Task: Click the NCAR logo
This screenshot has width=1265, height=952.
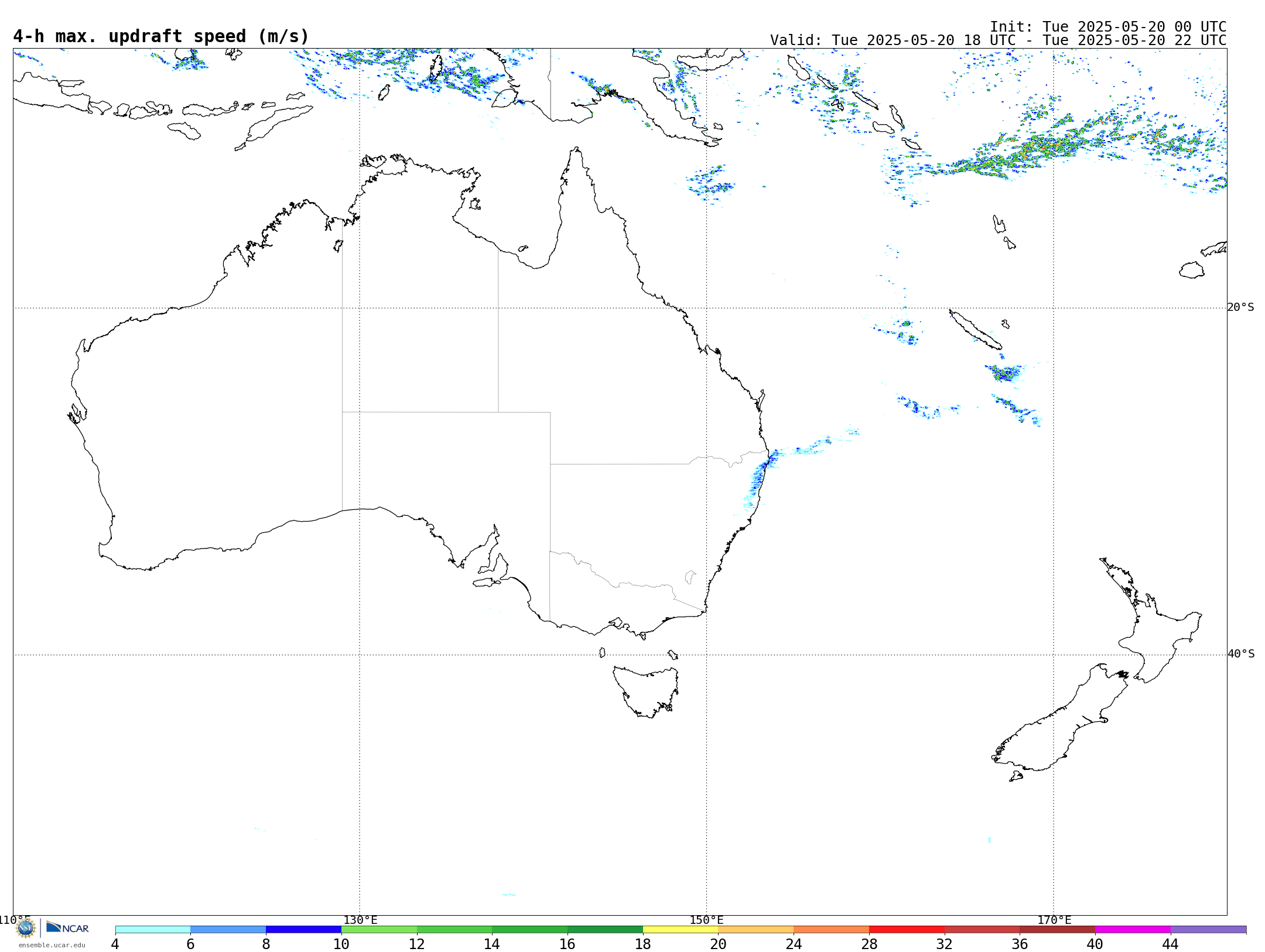Action: [67, 927]
